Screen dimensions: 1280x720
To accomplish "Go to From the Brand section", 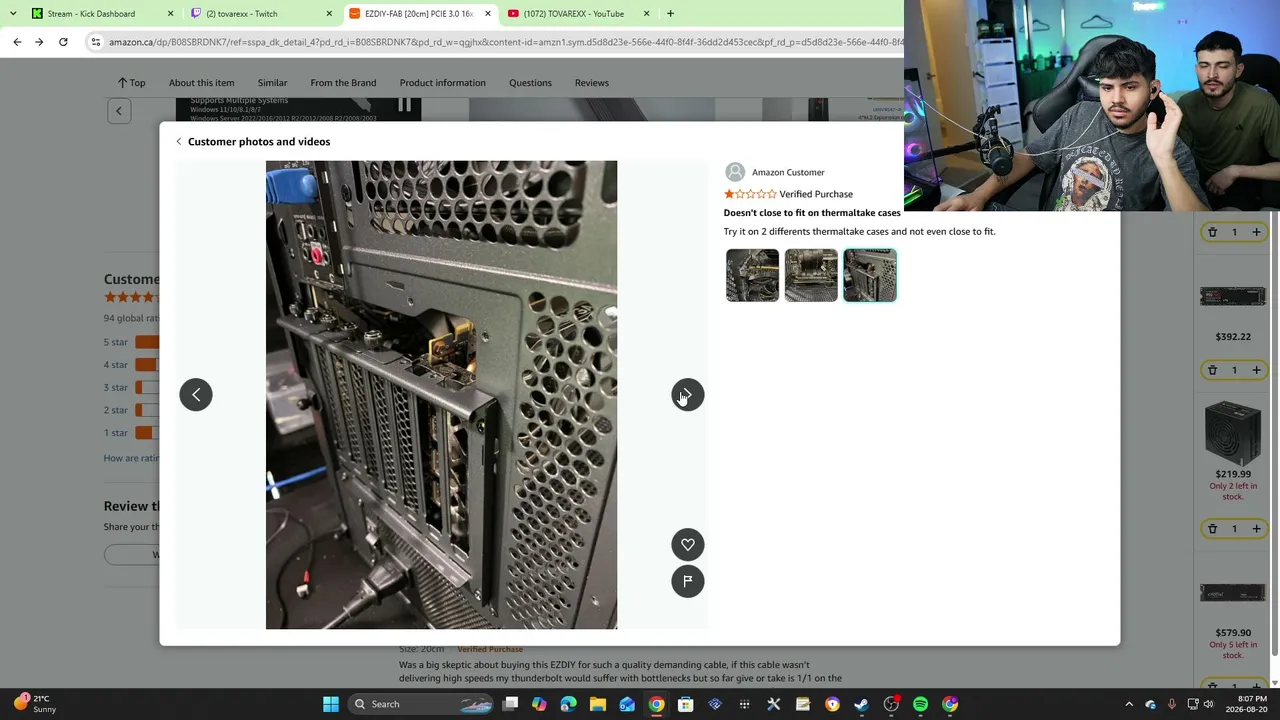I will tap(343, 83).
